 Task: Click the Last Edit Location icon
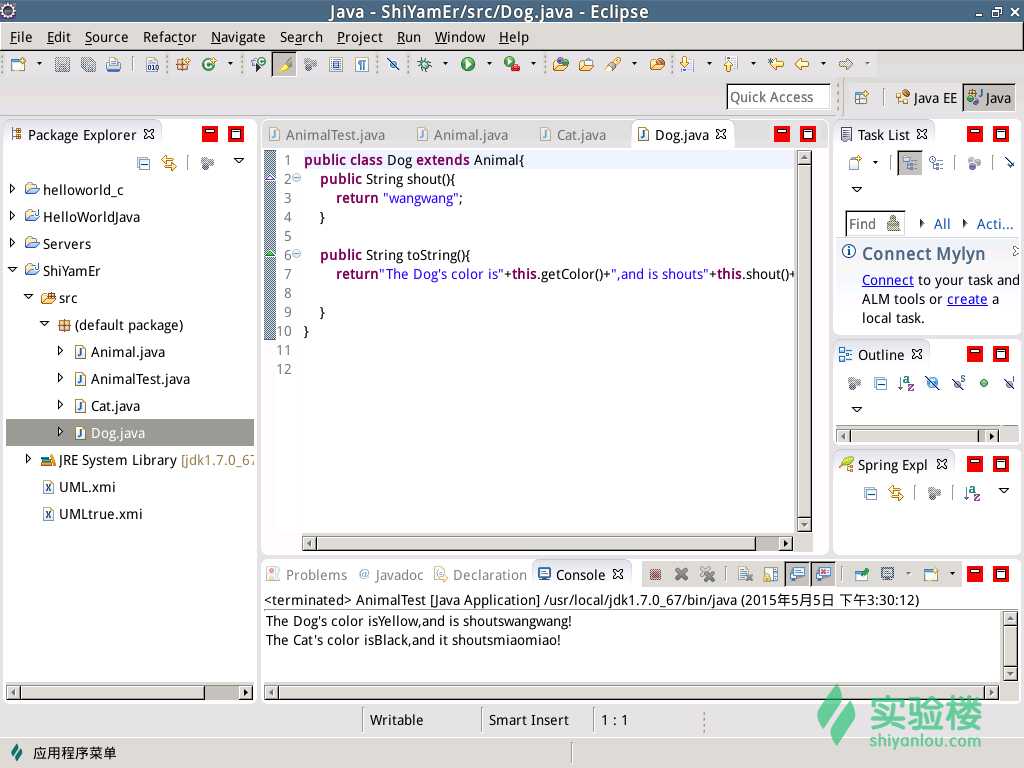[x=776, y=64]
